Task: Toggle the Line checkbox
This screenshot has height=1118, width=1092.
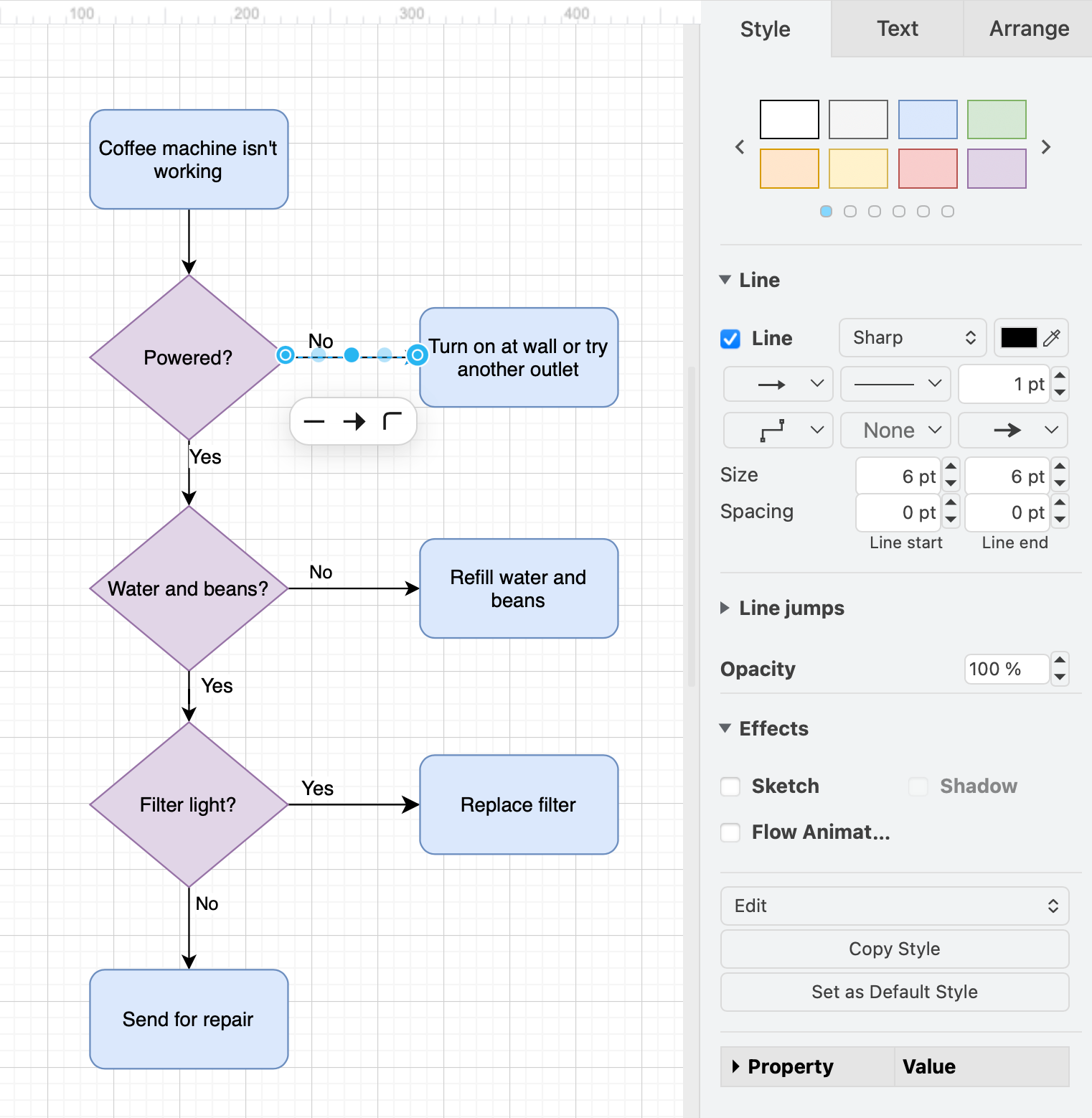Action: [x=730, y=339]
